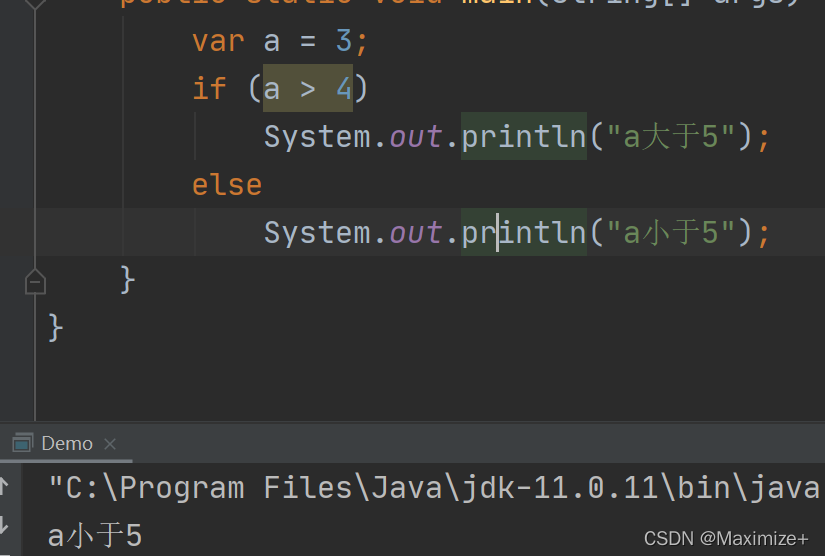The height and width of the screenshot is (556, 825).
Task: Collapse the main method with the fold marker
Action: [x=35, y=282]
